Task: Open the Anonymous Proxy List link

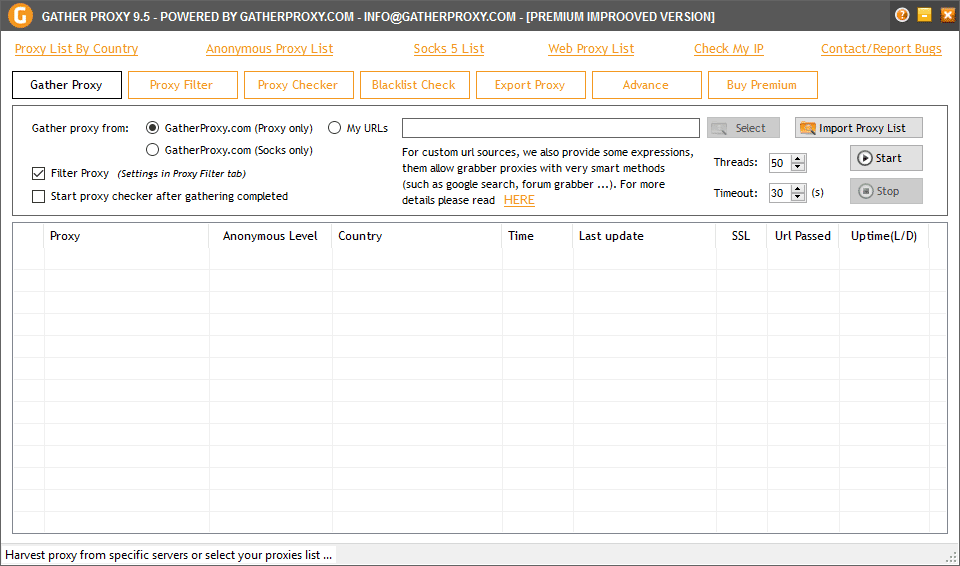Action: point(269,49)
